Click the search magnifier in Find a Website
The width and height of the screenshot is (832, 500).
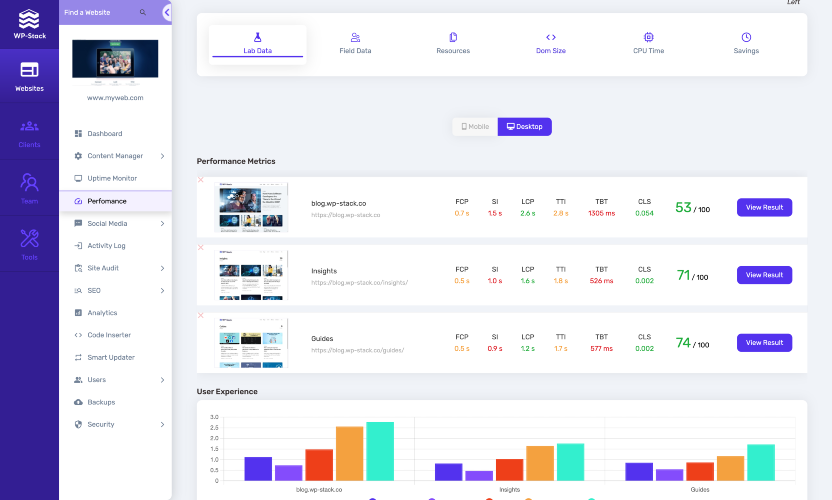[x=143, y=12]
